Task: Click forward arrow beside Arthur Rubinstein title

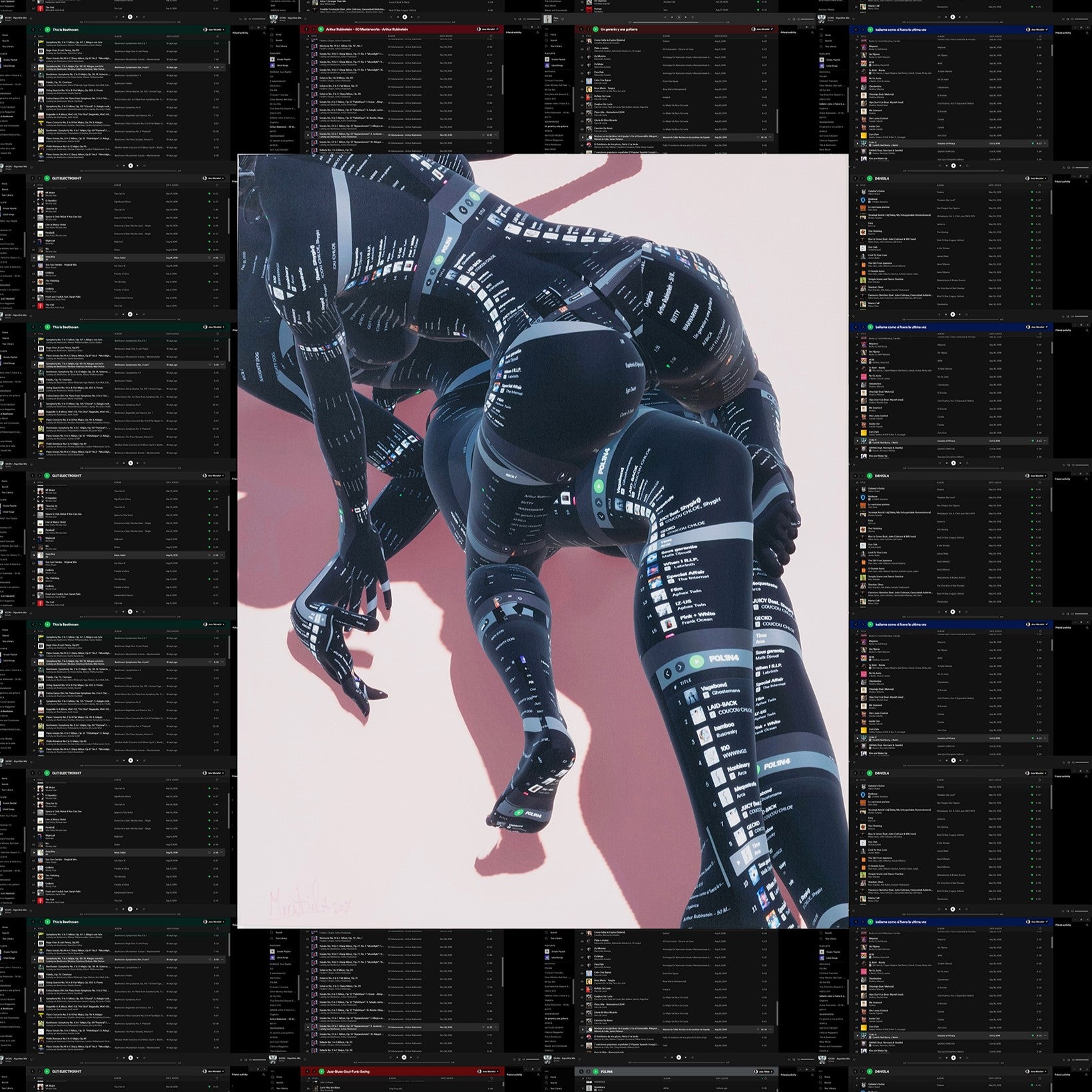Action: point(313,30)
